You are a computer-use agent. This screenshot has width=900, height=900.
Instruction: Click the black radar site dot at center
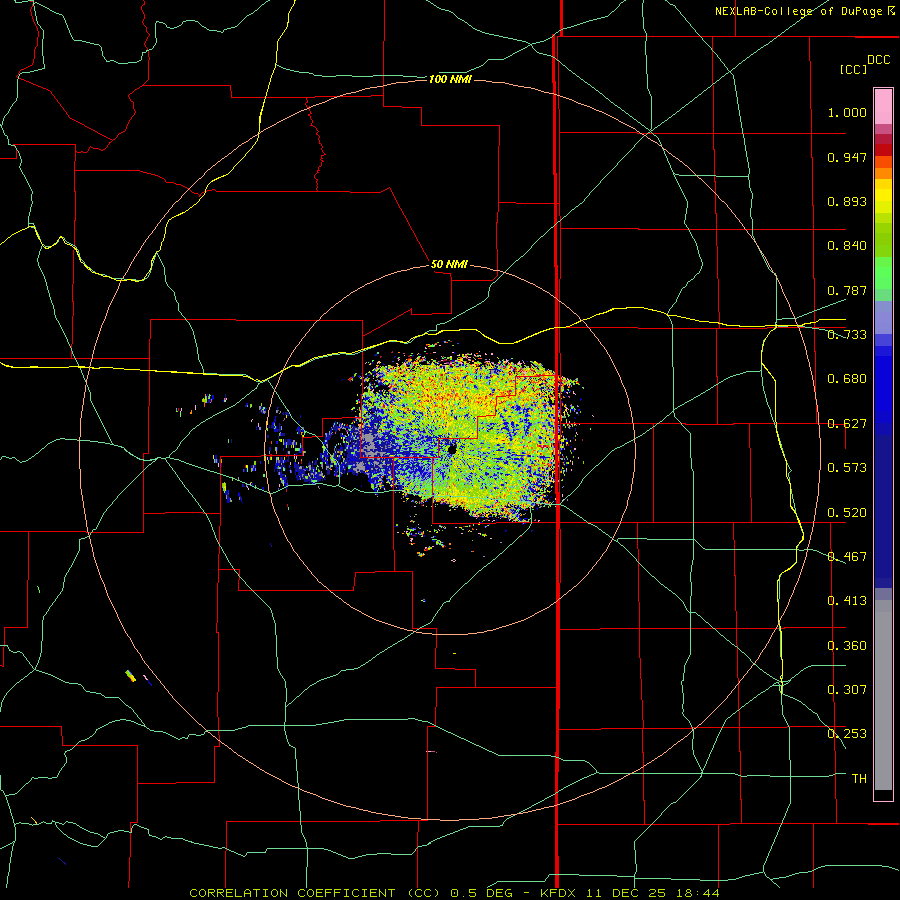point(452,449)
